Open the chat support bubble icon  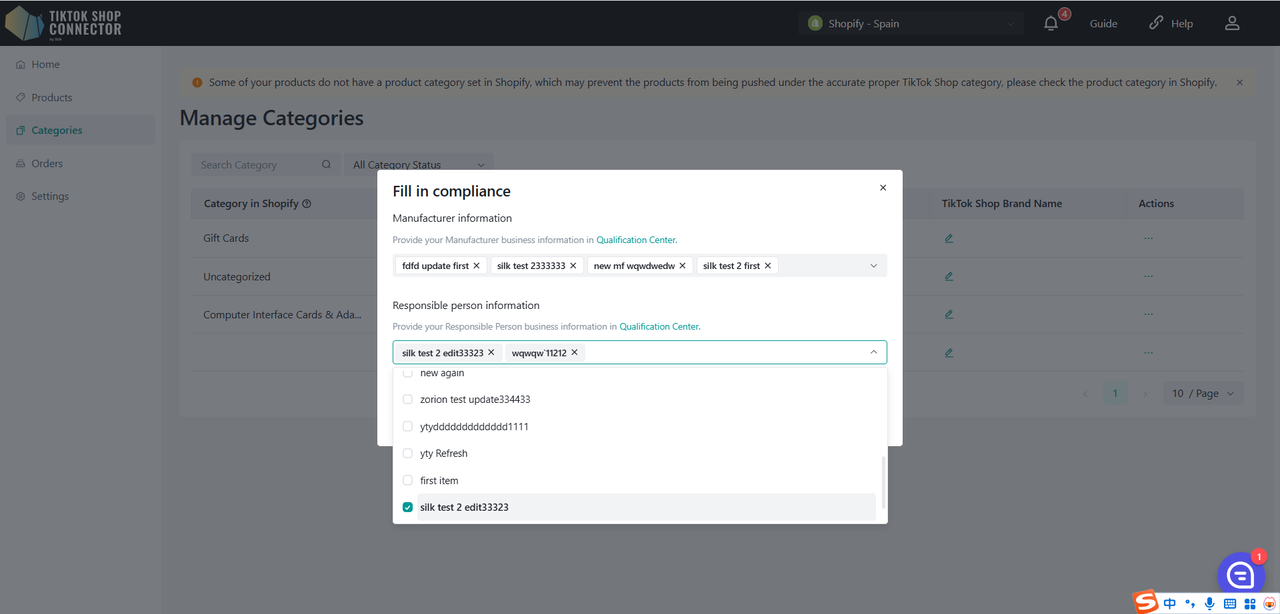click(1240, 574)
